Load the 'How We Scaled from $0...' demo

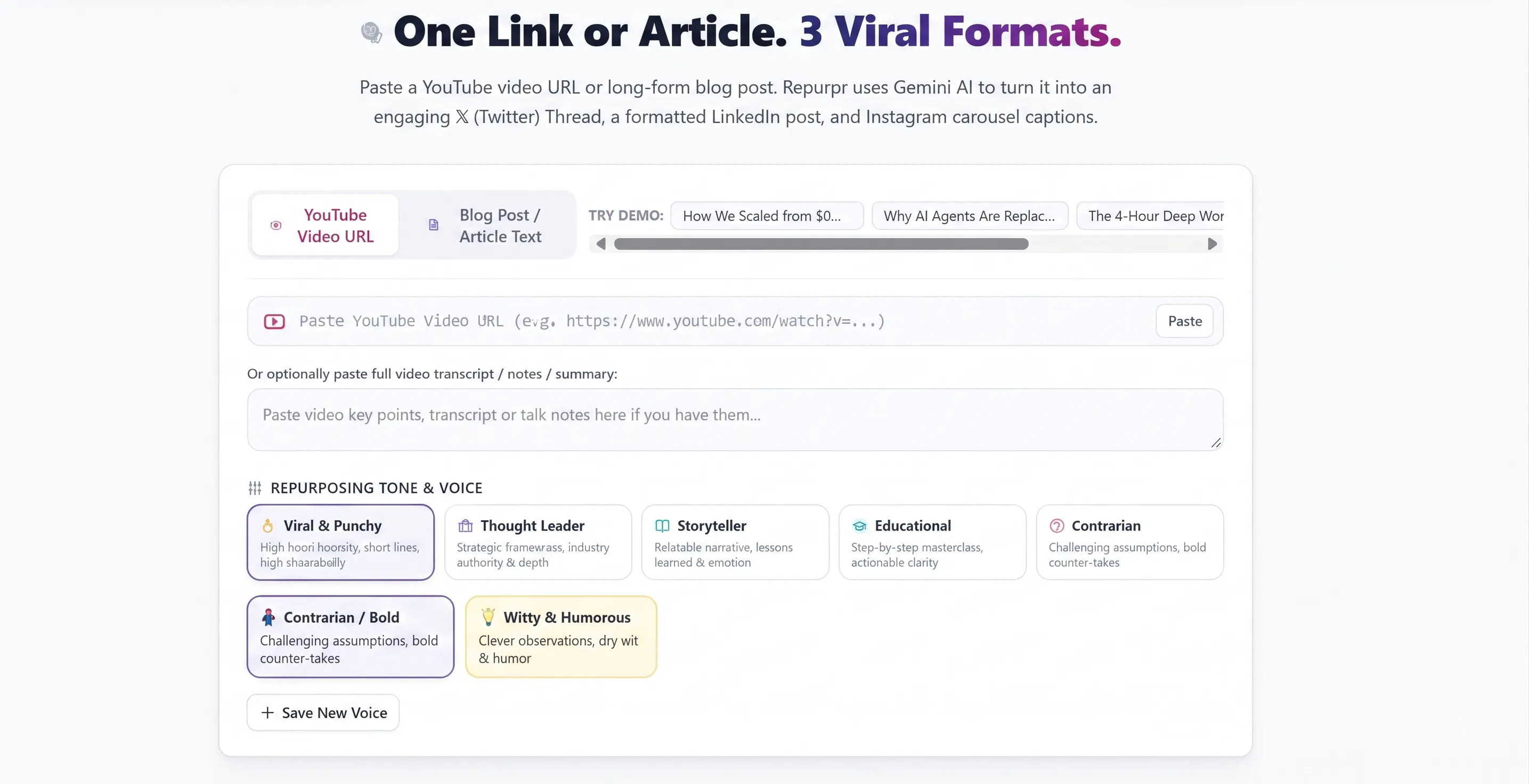coord(767,216)
